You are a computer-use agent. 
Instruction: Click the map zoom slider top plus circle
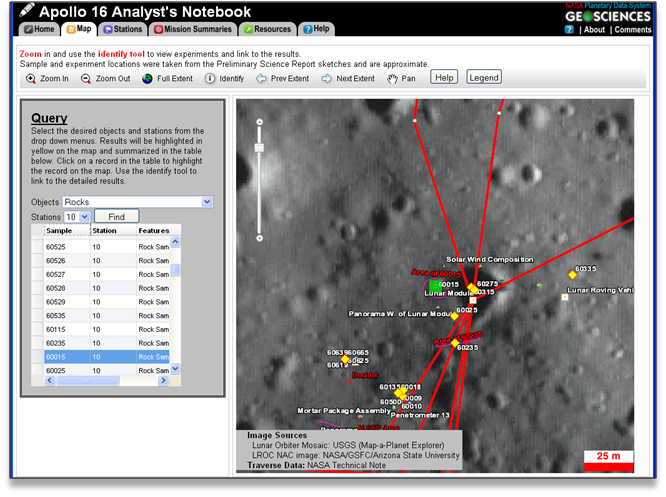[x=260, y=122]
